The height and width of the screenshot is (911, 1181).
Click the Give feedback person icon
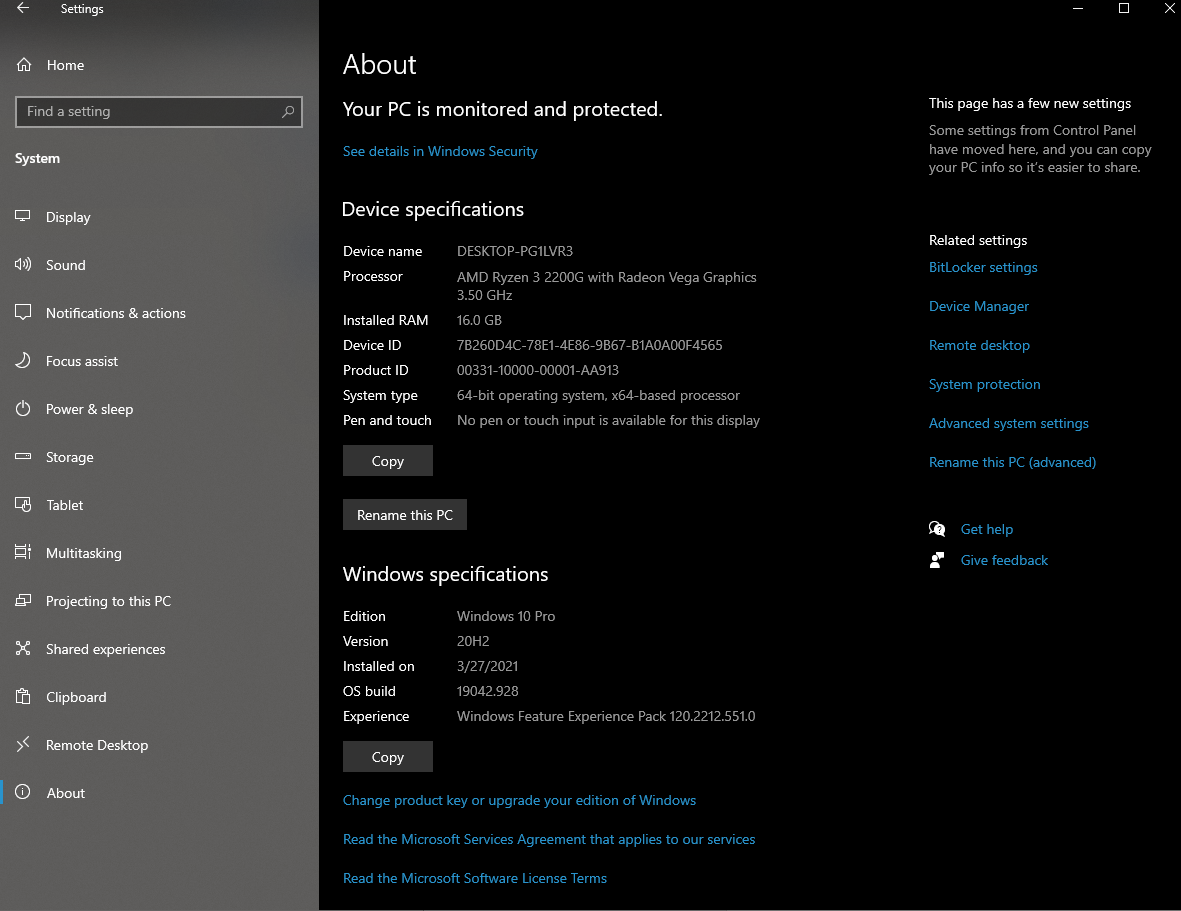pos(937,560)
